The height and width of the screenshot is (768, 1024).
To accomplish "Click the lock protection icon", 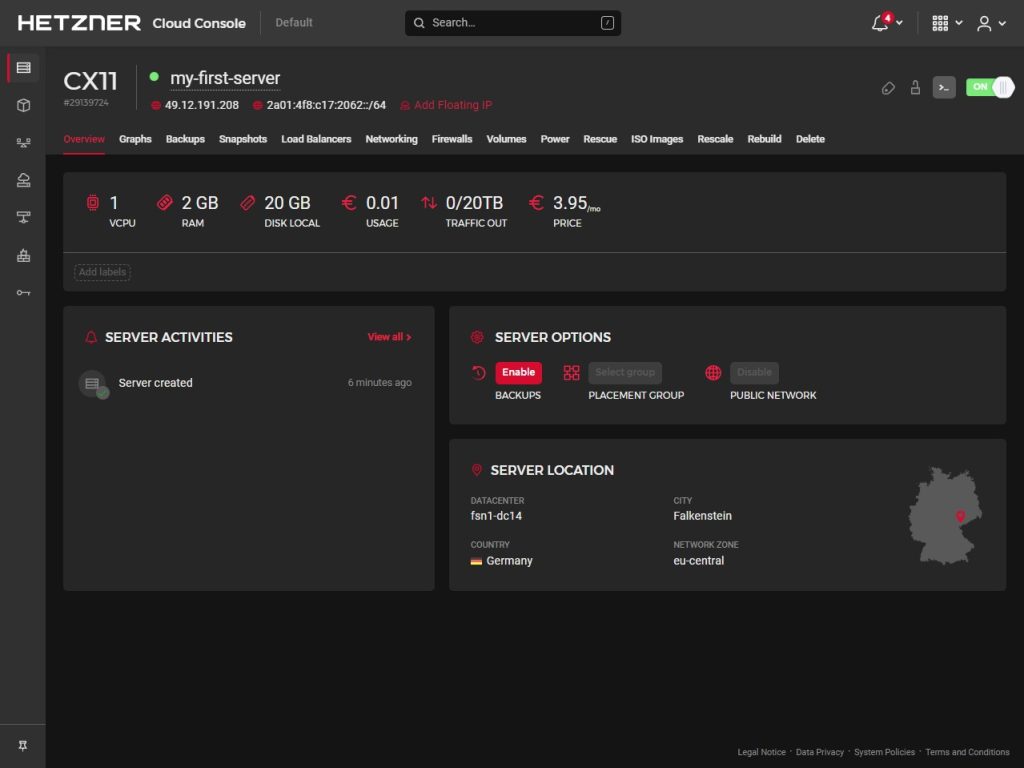I will pyautogui.click(x=915, y=88).
